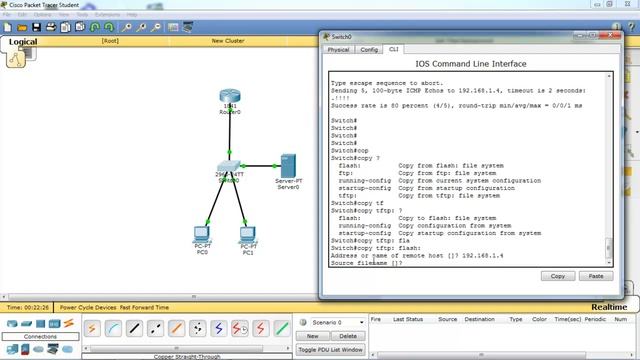Click the [Root] navigation label
Image resolution: width=640 pixels, height=360 pixels.
click(110, 41)
